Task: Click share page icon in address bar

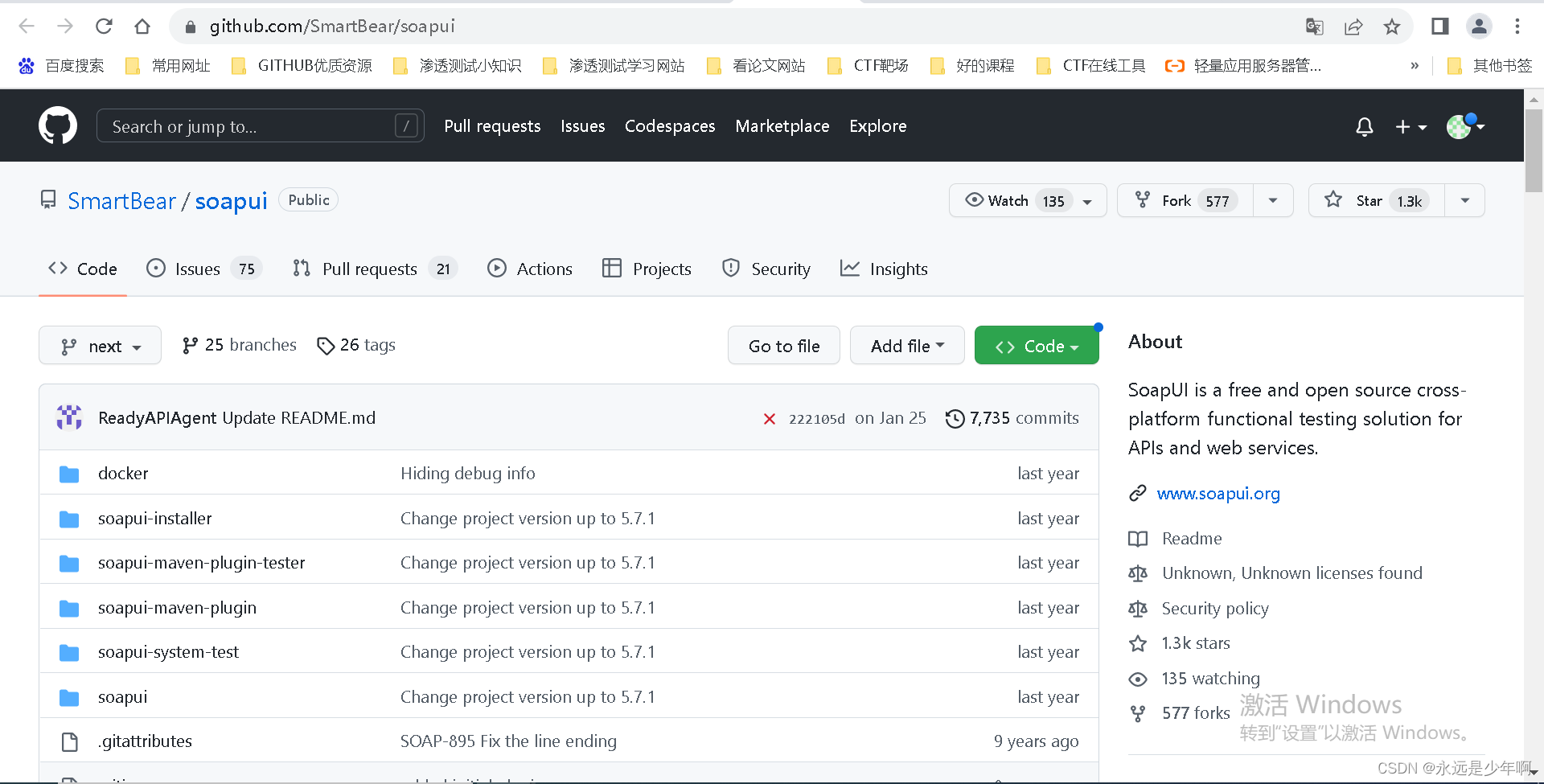Action: click(1353, 27)
